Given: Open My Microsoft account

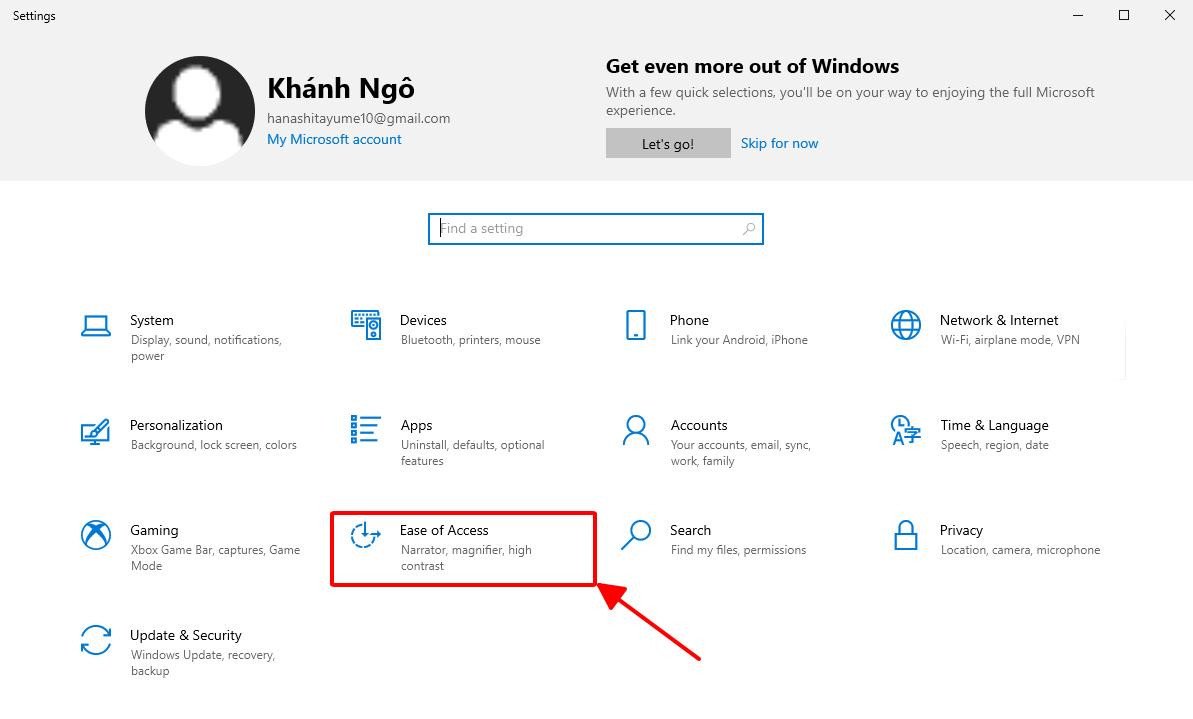Looking at the screenshot, I should coord(334,139).
